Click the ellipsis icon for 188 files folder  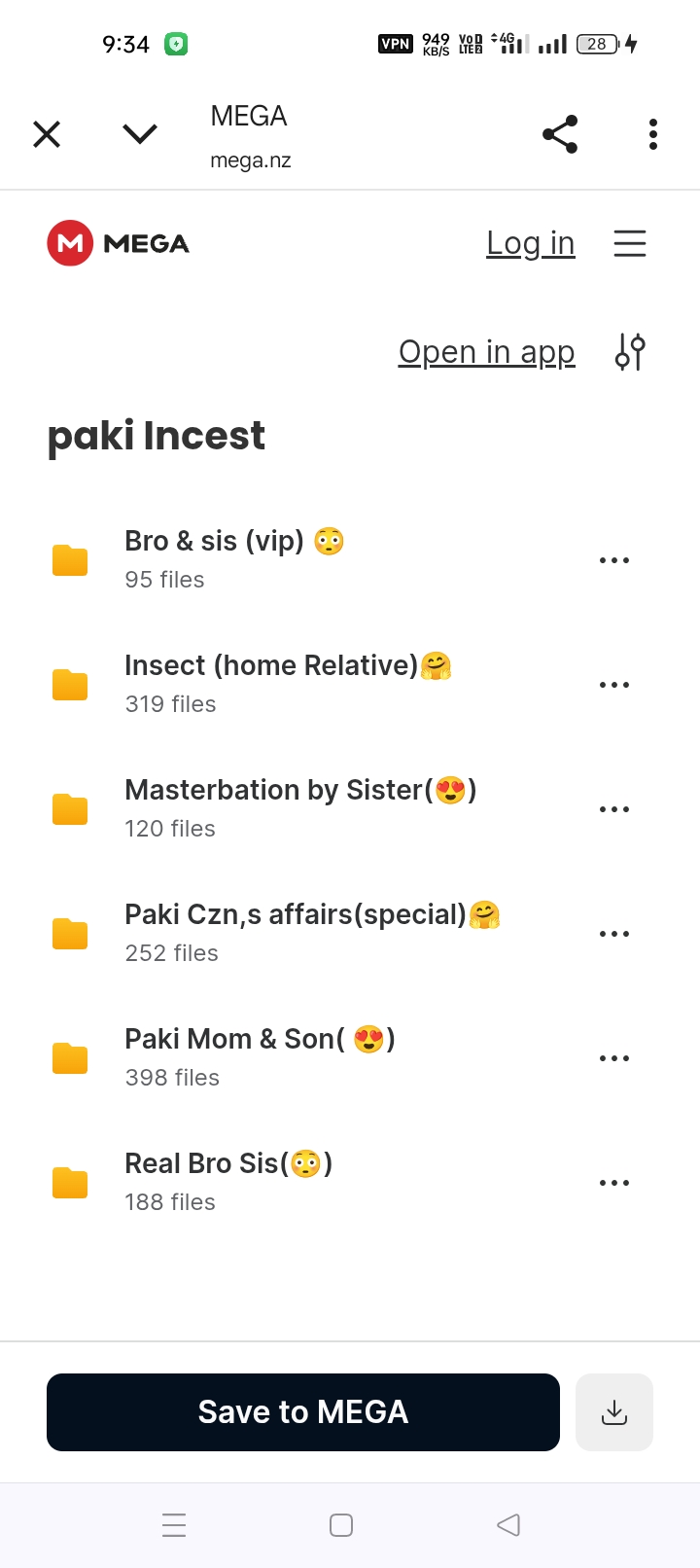[x=614, y=1183]
